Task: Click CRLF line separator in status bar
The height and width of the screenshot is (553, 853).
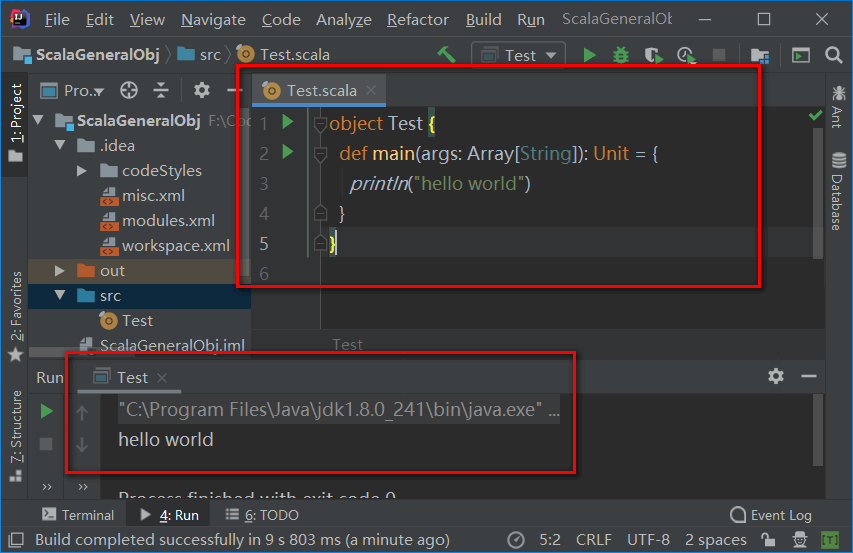Action: coord(594,540)
